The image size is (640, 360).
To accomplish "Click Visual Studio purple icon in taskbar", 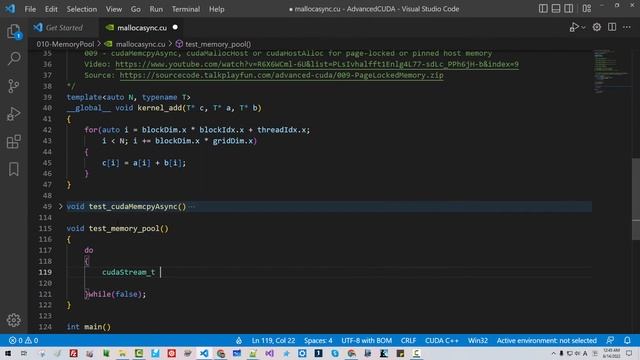I will pyautogui.click(x=269, y=353).
